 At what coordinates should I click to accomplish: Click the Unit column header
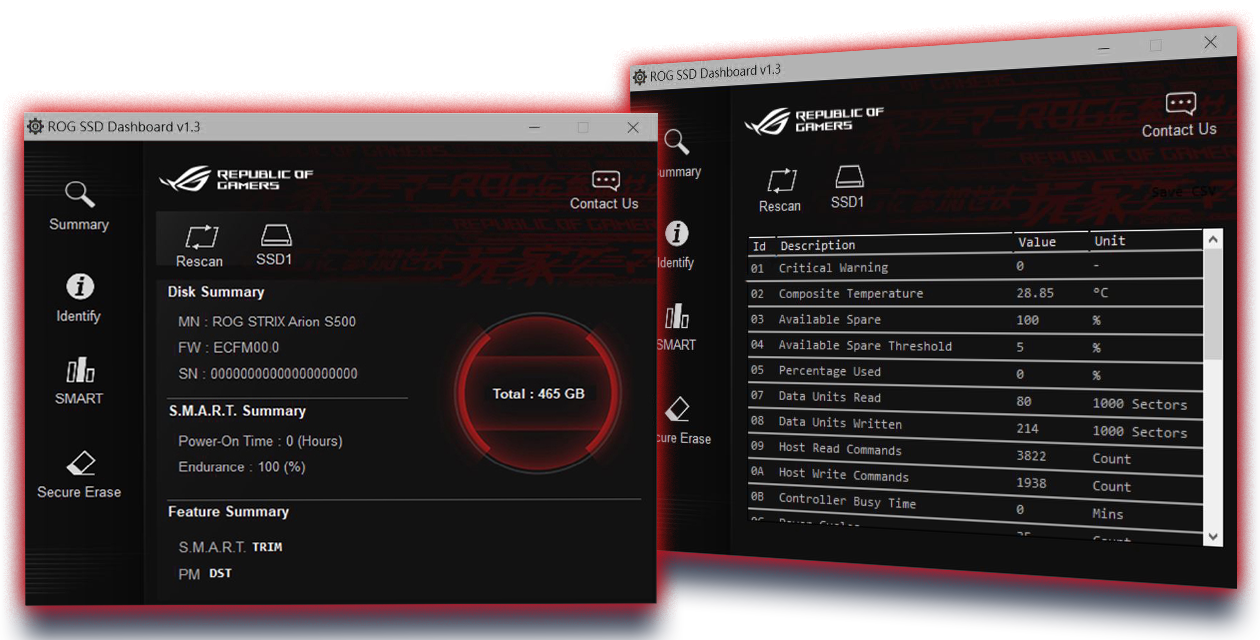pos(1109,241)
